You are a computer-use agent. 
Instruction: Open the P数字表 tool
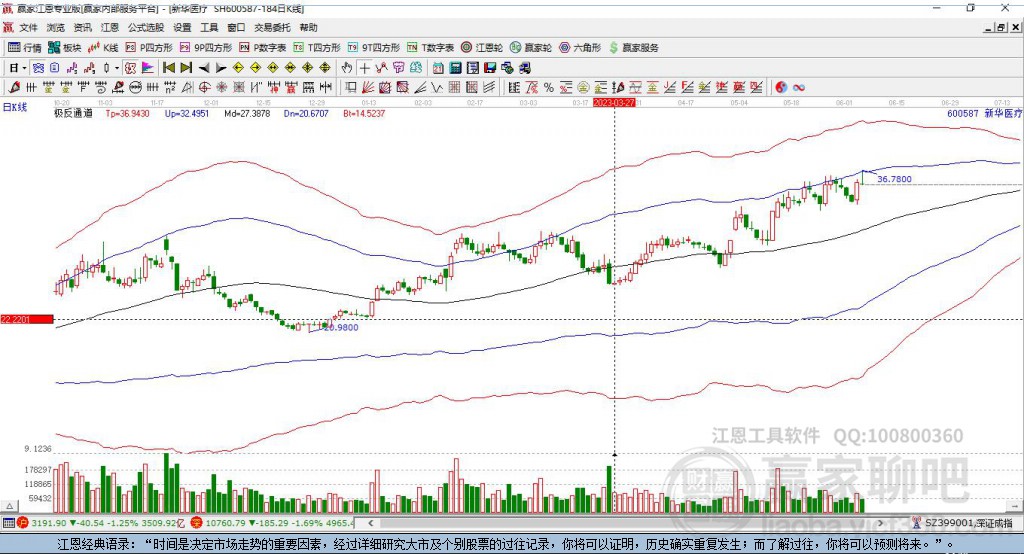(x=263, y=48)
